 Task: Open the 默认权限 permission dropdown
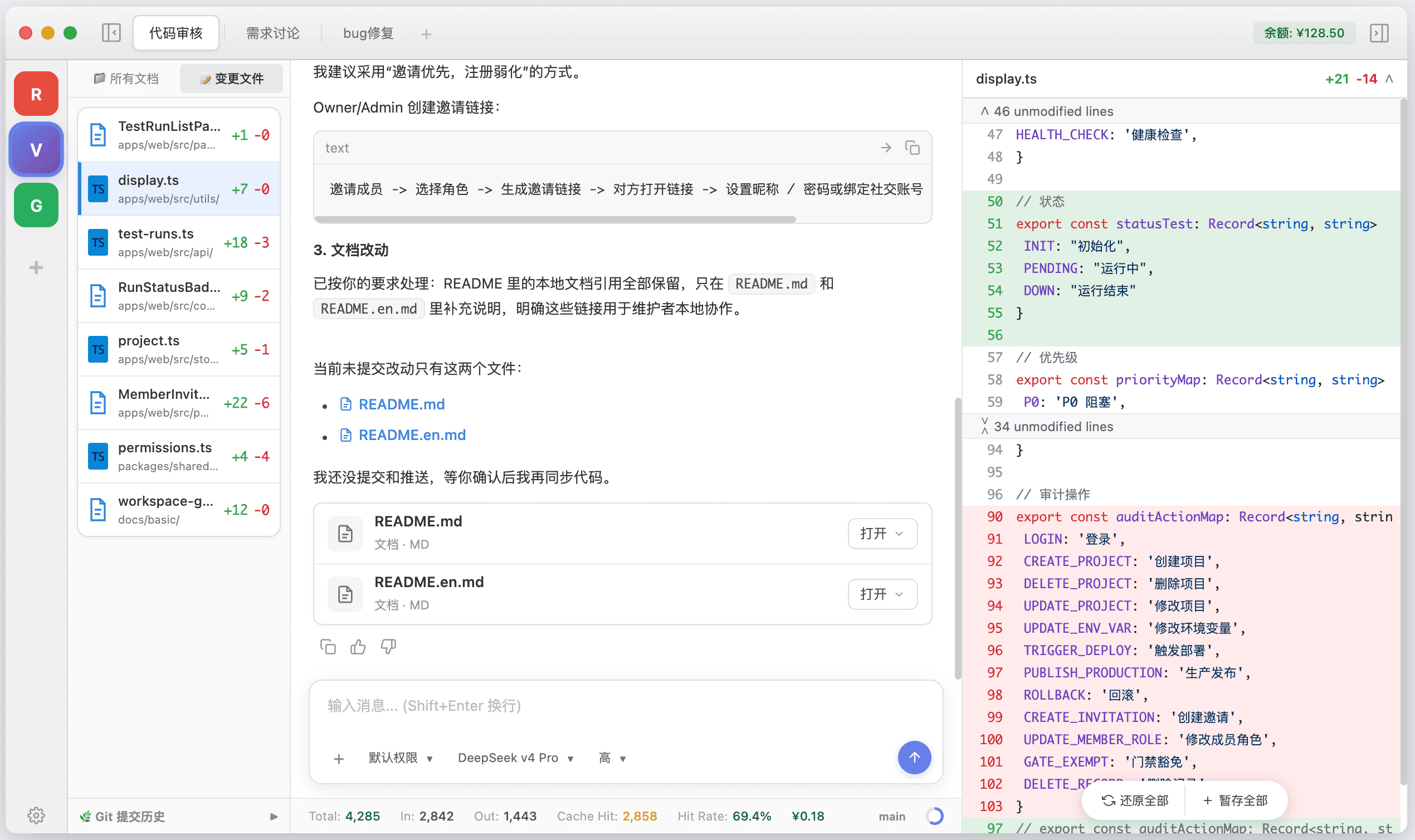pyautogui.click(x=401, y=758)
